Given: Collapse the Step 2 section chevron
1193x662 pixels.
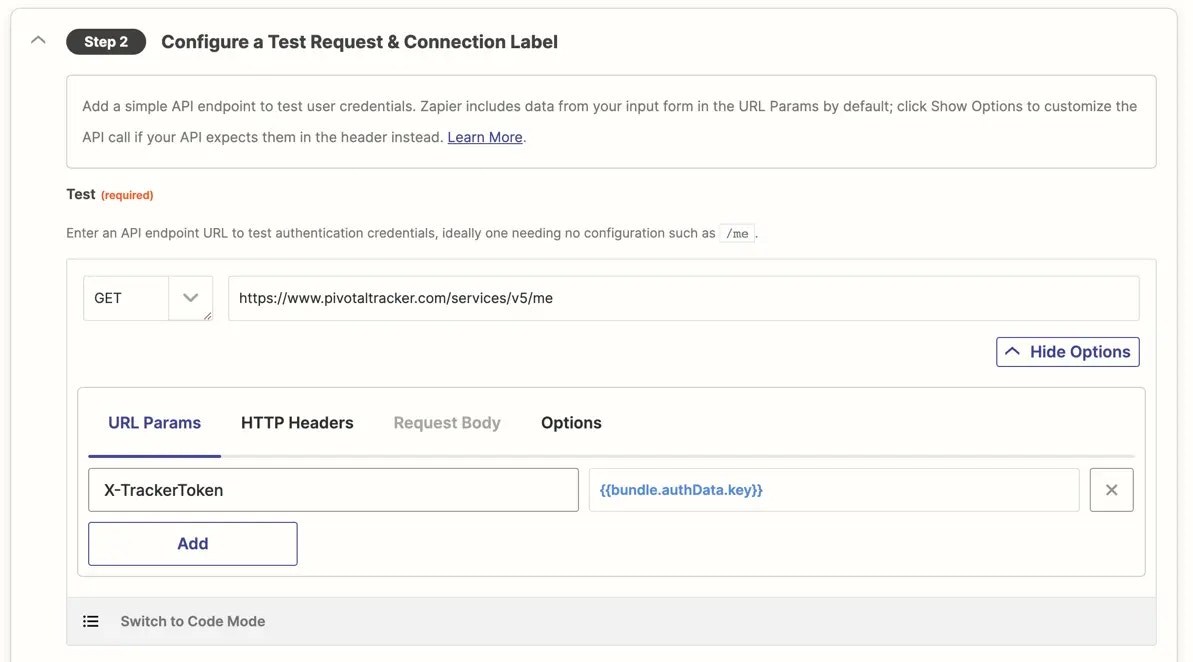Looking at the screenshot, I should [x=38, y=40].
